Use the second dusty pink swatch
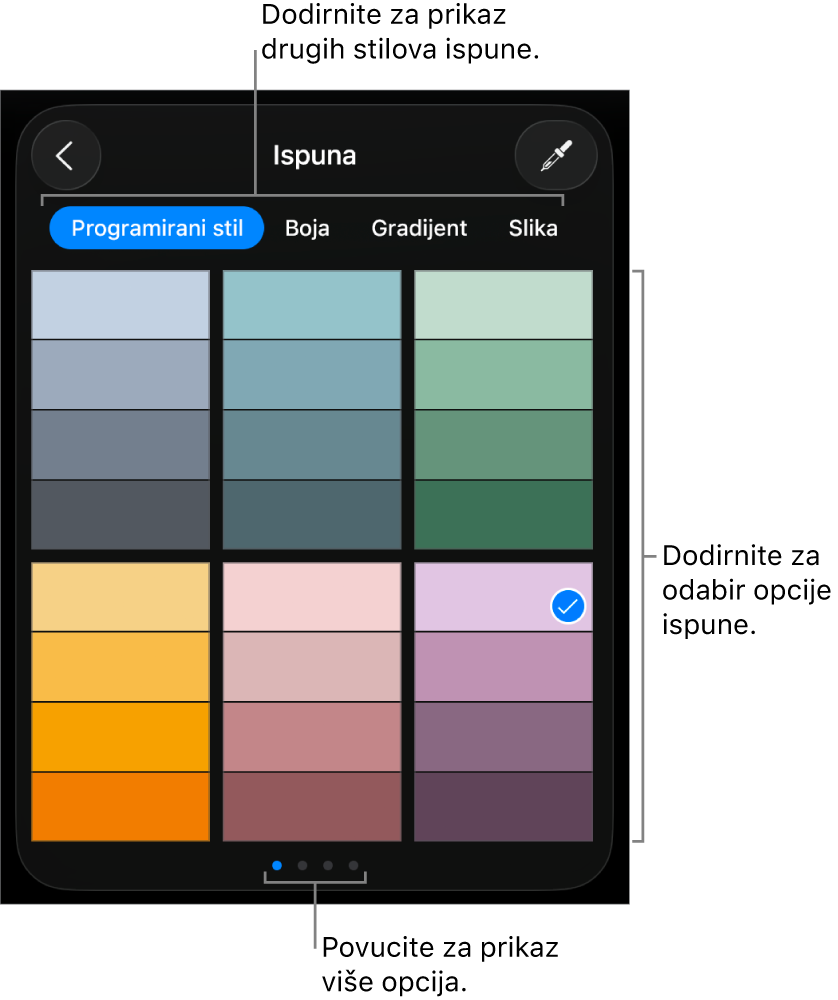838x1000 pixels. click(x=312, y=667)
